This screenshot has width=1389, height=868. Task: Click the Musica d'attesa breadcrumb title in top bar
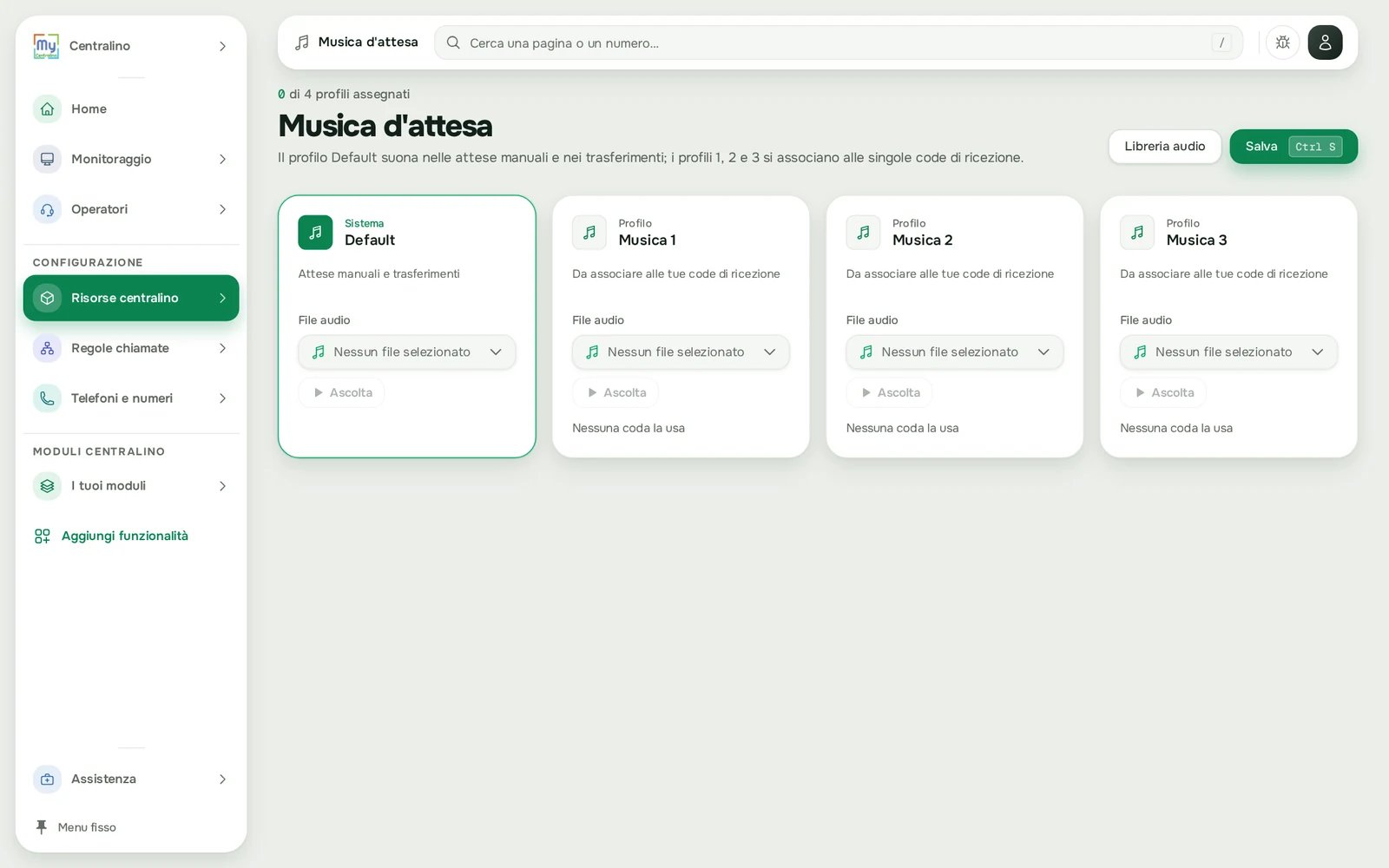pyautogui.click(x=368, y=42)
